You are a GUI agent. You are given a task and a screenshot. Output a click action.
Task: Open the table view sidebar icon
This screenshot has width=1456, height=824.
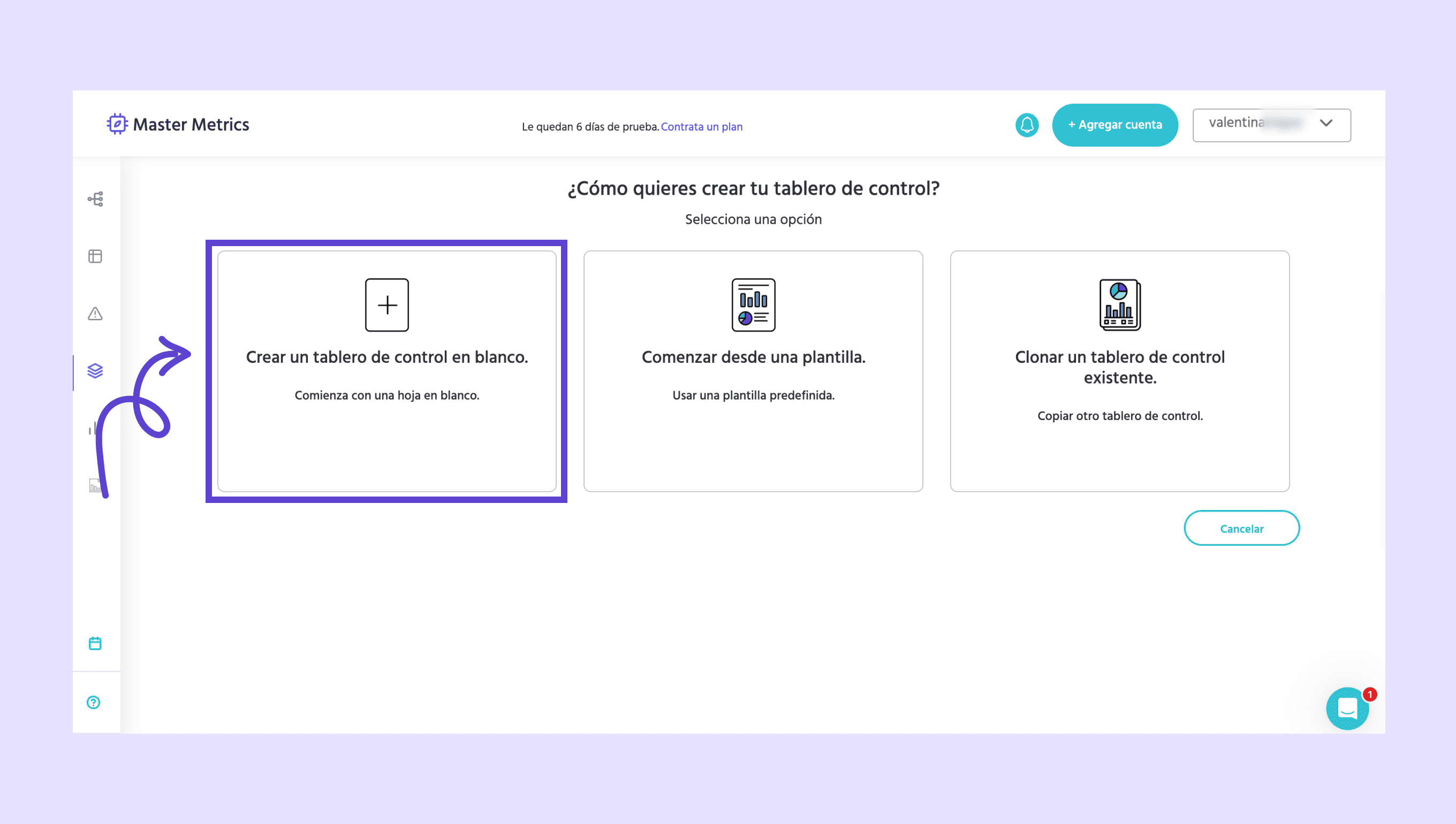click(x=95, y=256)
